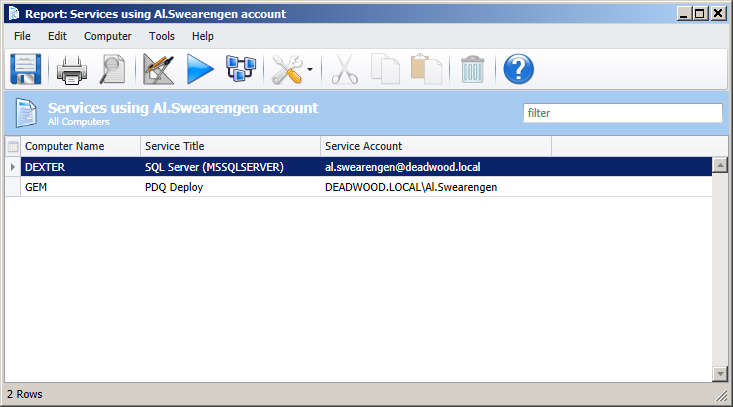Minimize the report window
The width and height of the screenshot is (733, 407).
point(684,14)
